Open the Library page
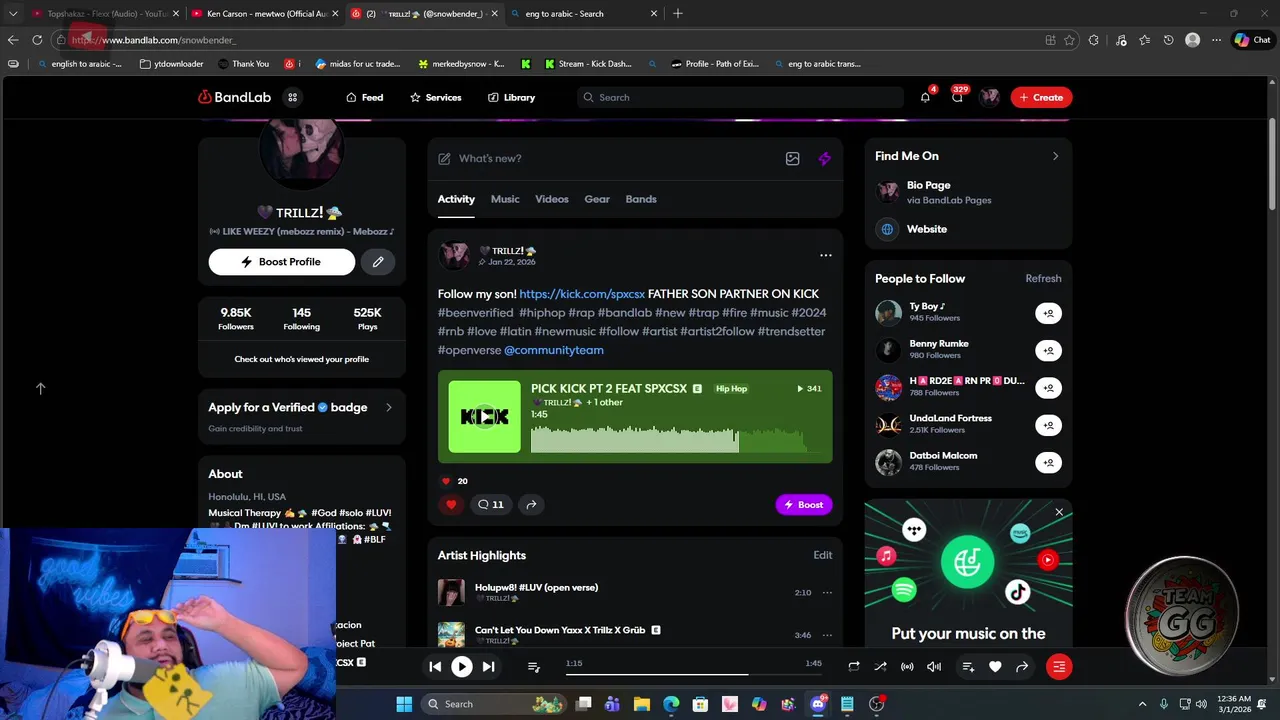Viewport: 1280px width, 720px height. point(511,97)
